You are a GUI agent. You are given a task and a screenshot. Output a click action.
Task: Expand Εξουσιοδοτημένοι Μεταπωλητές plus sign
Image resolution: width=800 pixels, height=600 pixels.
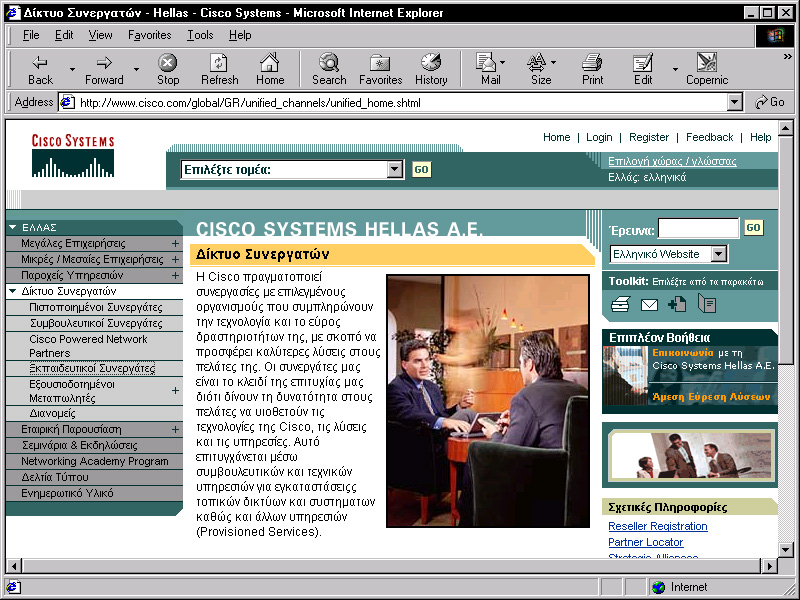(x=175, y=391)
